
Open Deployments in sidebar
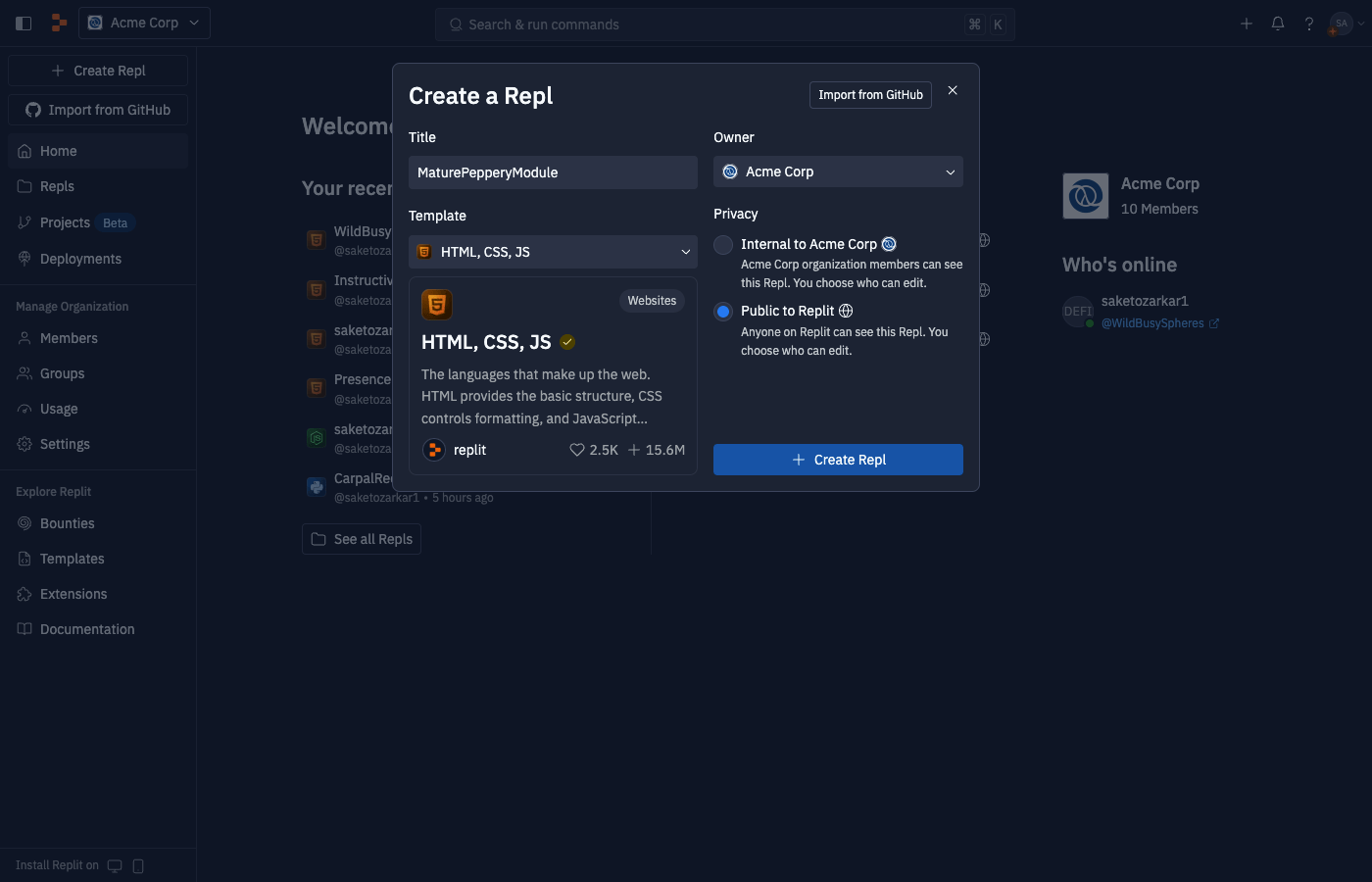pyautogui.click(x=98, y=259)
